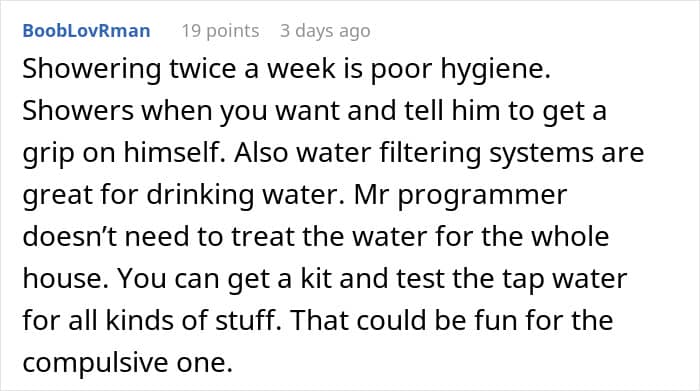The image size is (700, 391).
Task: Click the word 'grip' in third line
Action: coord(48,154)
